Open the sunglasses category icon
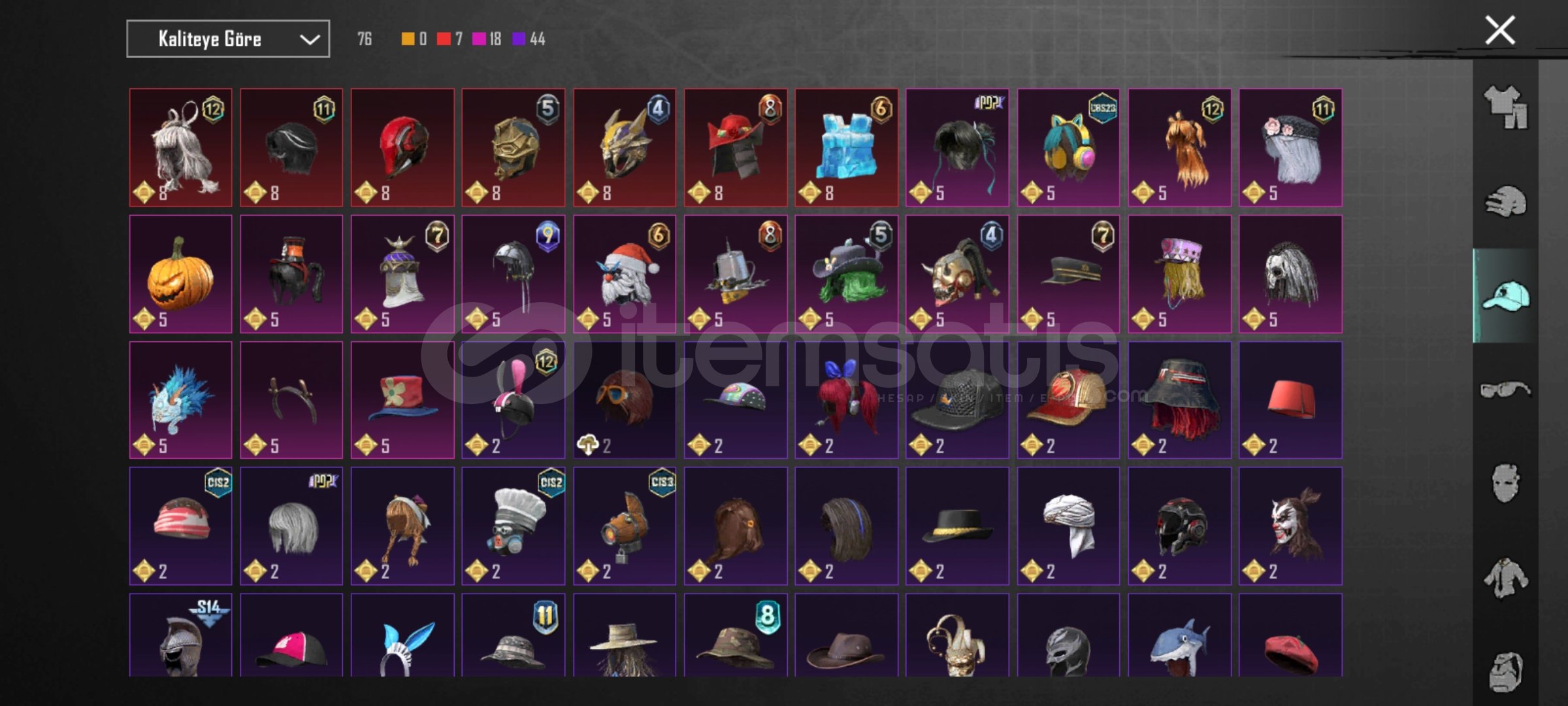Viewport: 1568px width, 706px height. pos(1506,390)
